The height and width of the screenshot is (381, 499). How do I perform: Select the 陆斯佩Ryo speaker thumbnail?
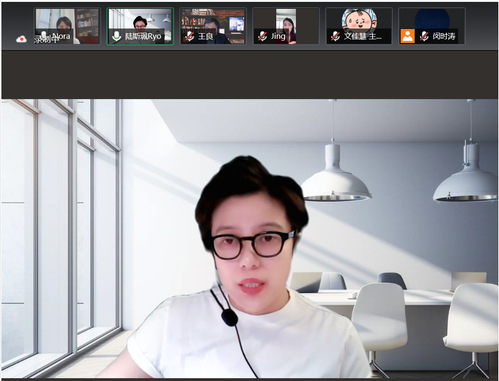140,26
